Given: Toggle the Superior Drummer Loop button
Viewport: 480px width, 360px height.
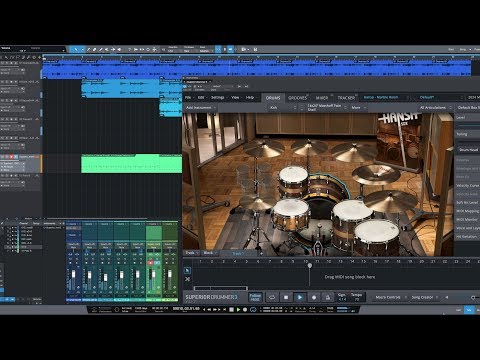Looking at the screenshot, I should tap(272, 297).
